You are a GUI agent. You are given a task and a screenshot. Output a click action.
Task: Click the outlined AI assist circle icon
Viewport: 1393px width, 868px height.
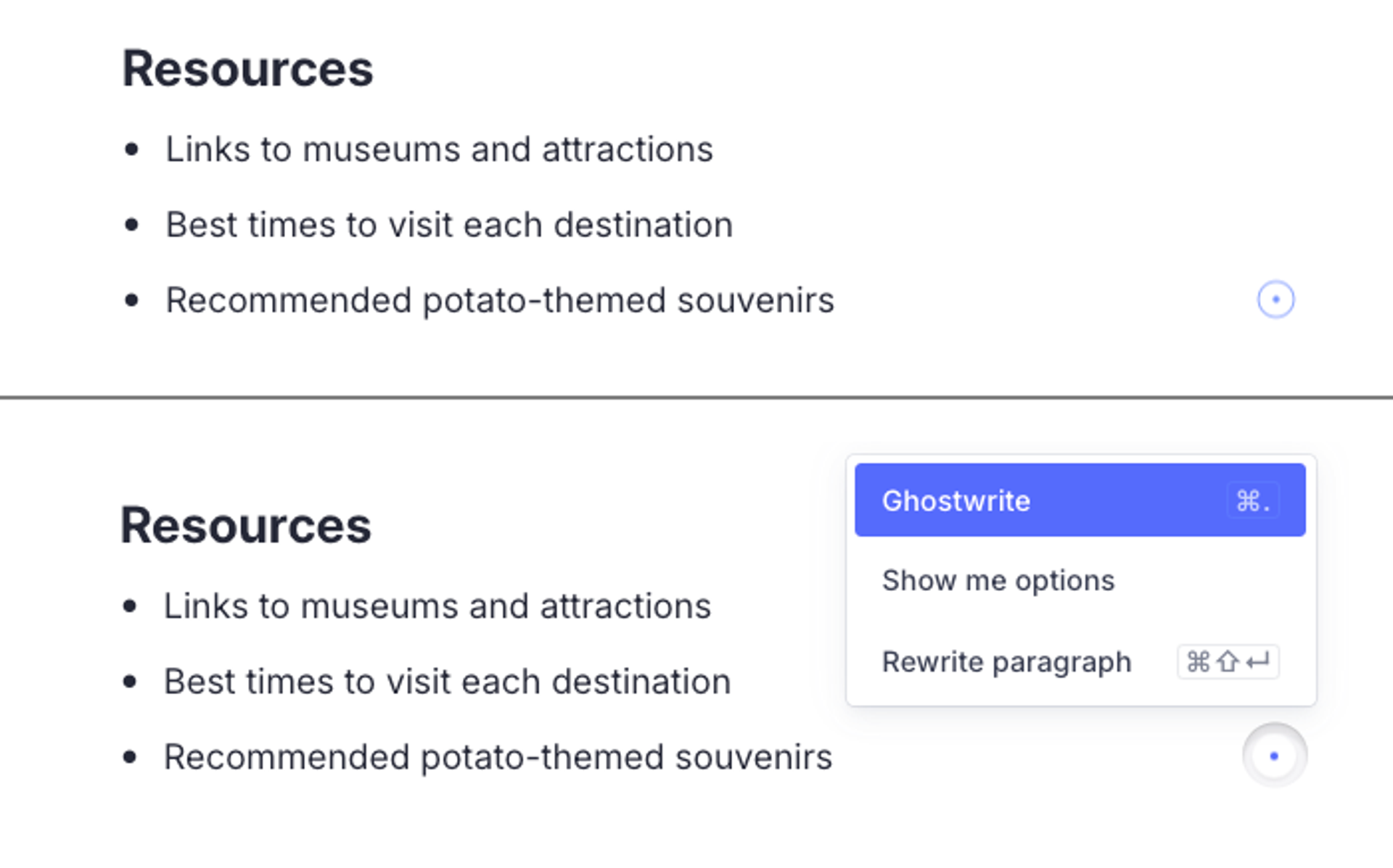tap(1275, 299)
